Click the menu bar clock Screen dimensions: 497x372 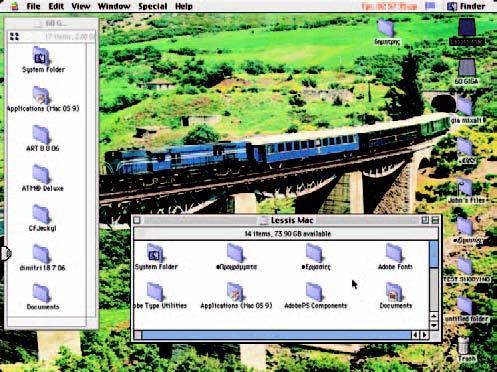click(x=389, y=6)
